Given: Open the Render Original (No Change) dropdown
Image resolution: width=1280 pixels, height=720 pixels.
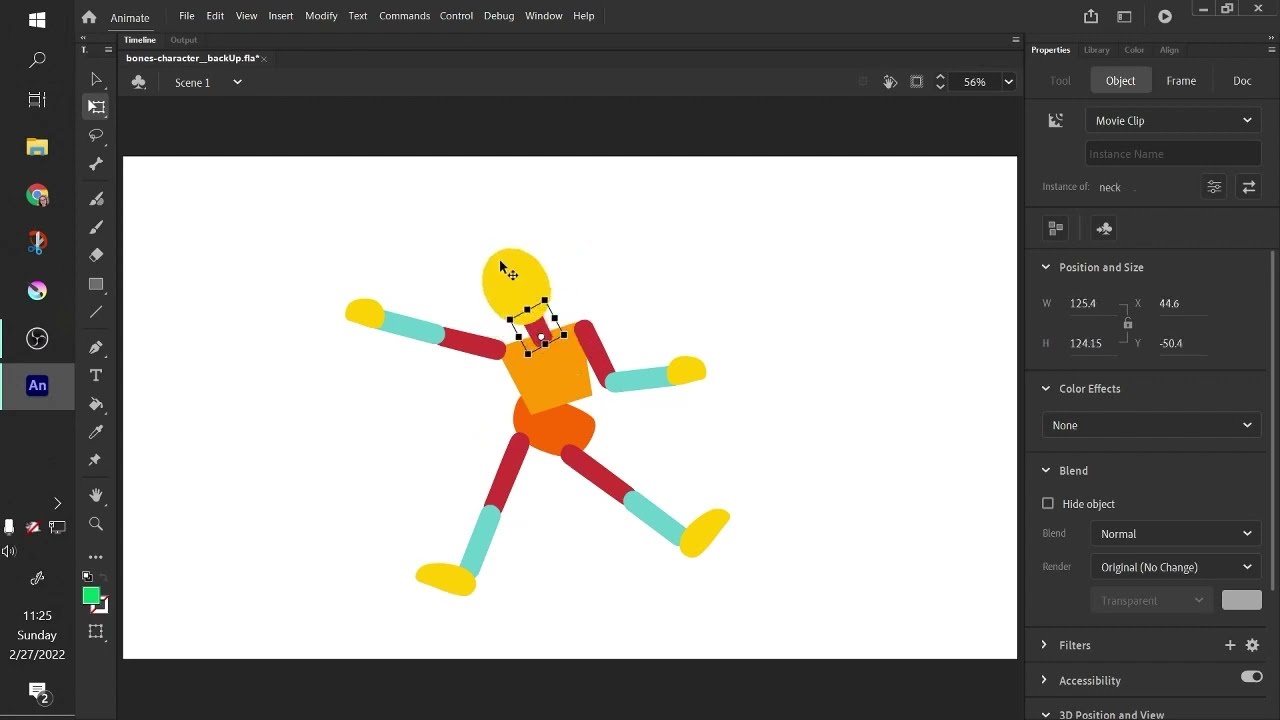Looking at the screenshot, I should point(1175,567).
